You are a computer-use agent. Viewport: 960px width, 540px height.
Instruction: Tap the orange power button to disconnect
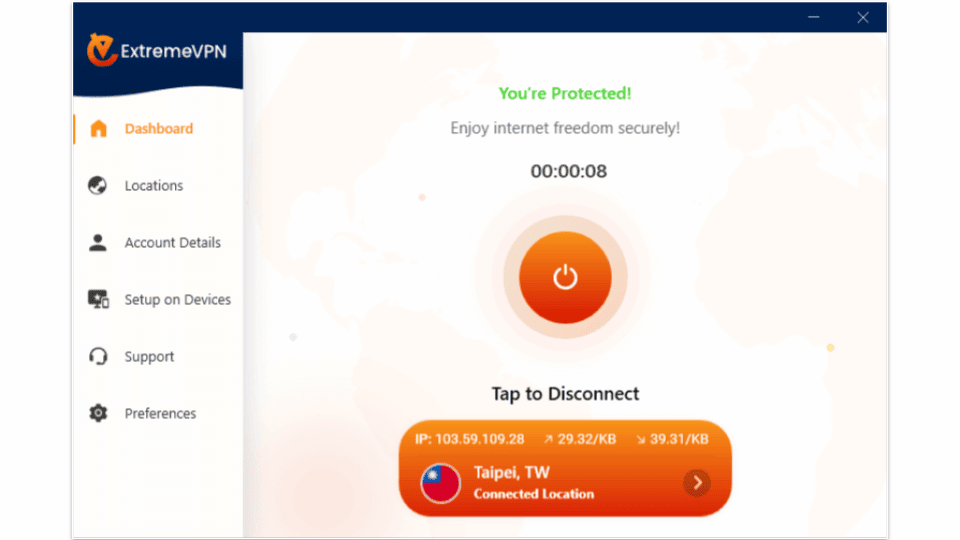[x=565, y=277]
